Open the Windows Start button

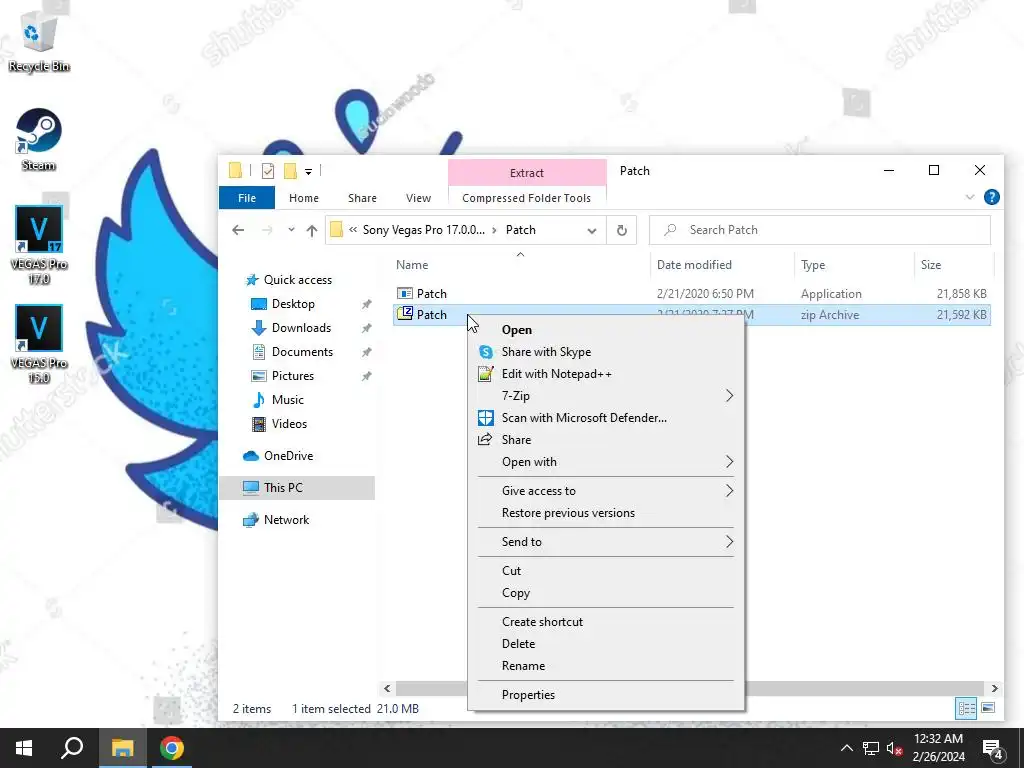click(24, 748)
